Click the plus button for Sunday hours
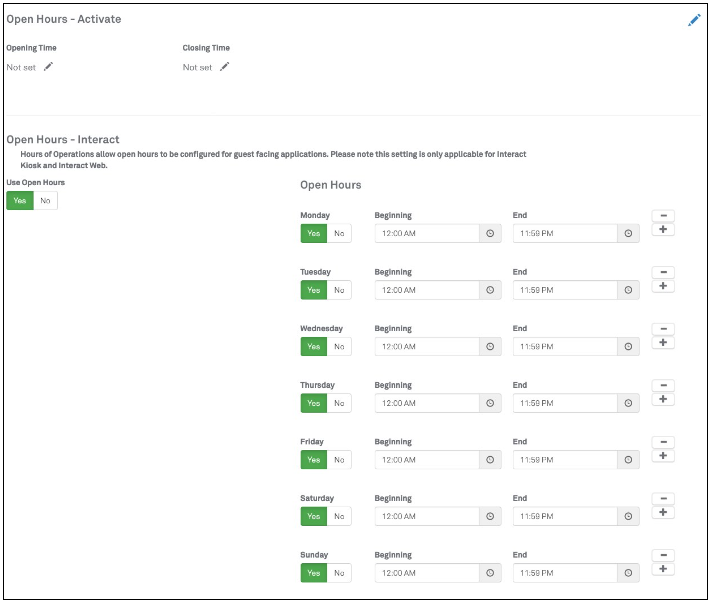 click(x=663, y=569)
